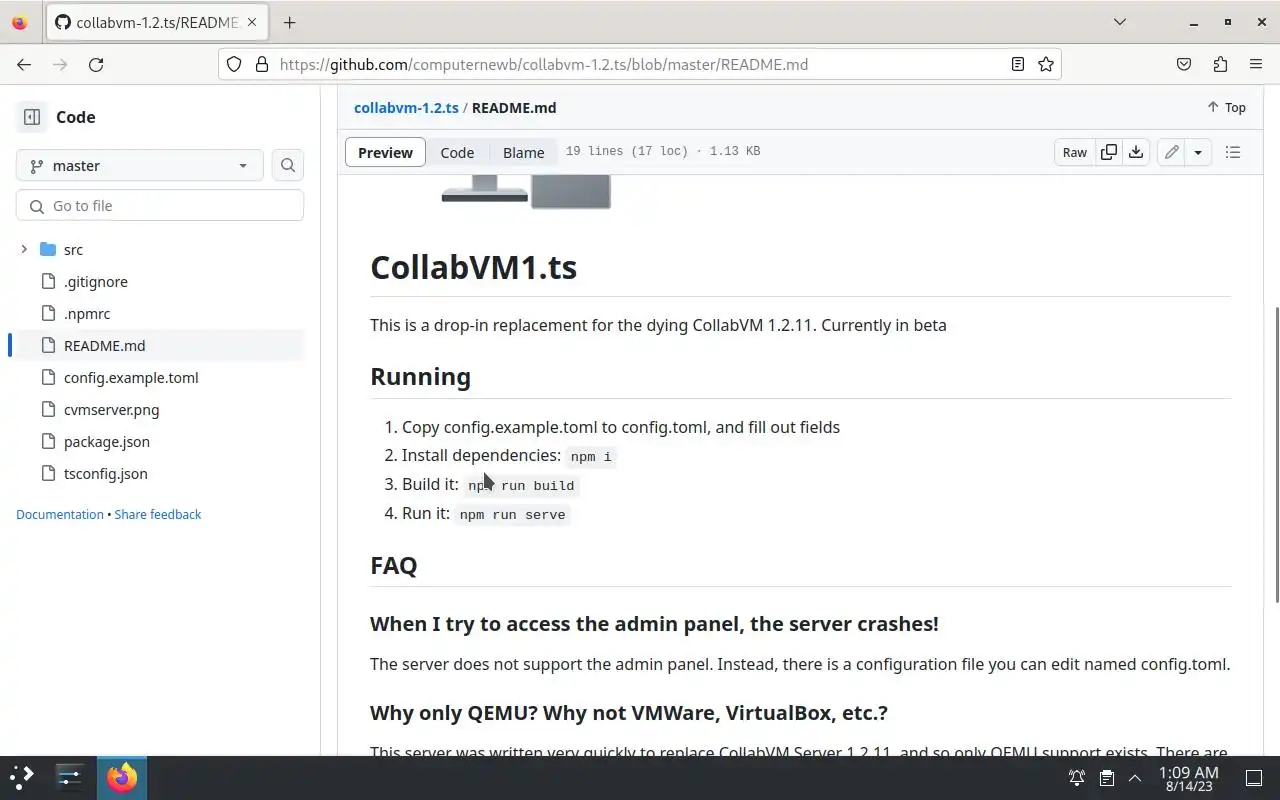
Task: Open Documentation link
Action: [x=60, y=514]
